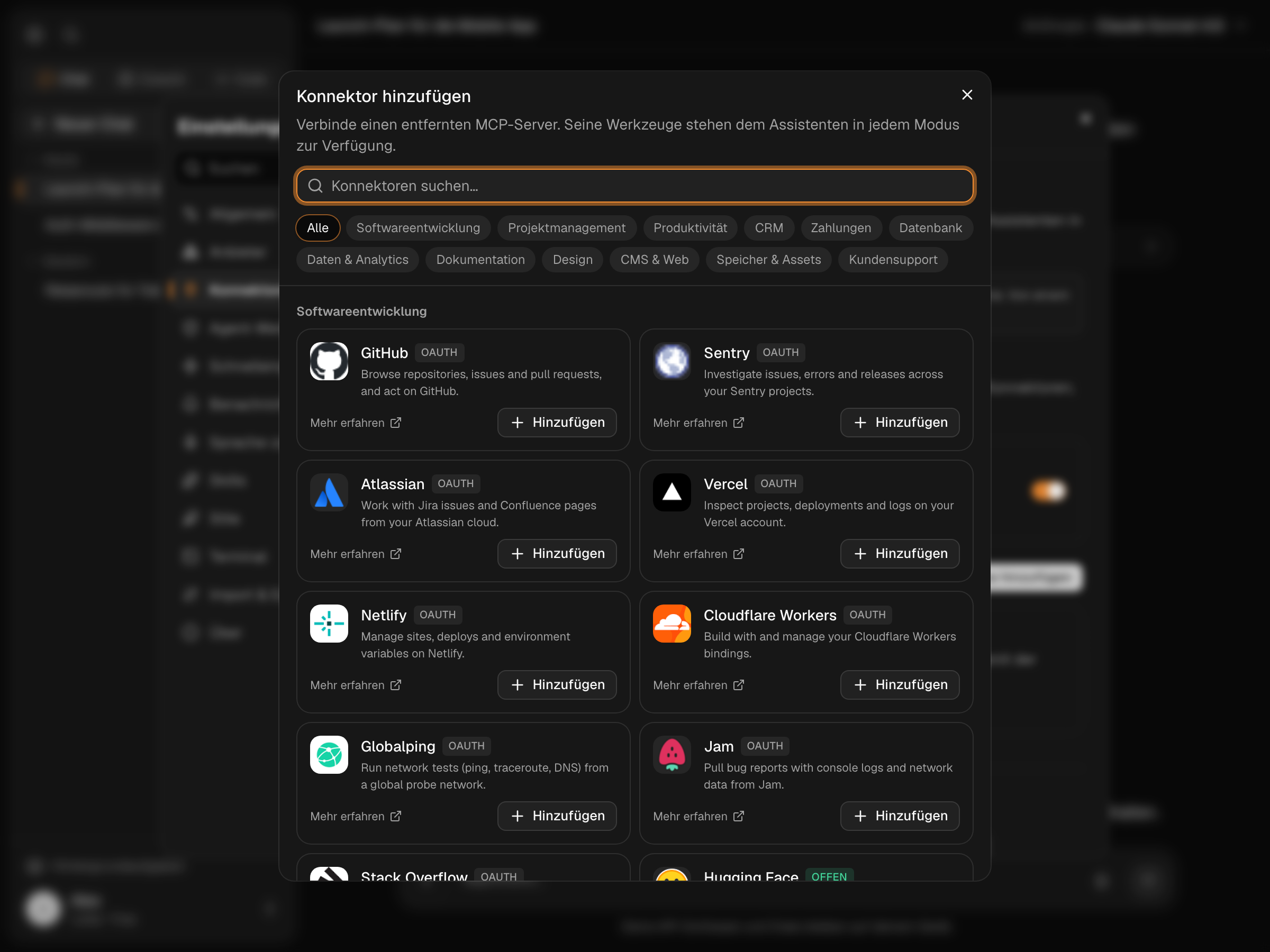This screenshot has width=1270, height=952.
Task: Close the Konnektor hinzufügen dialog
Action: [967, 95]
